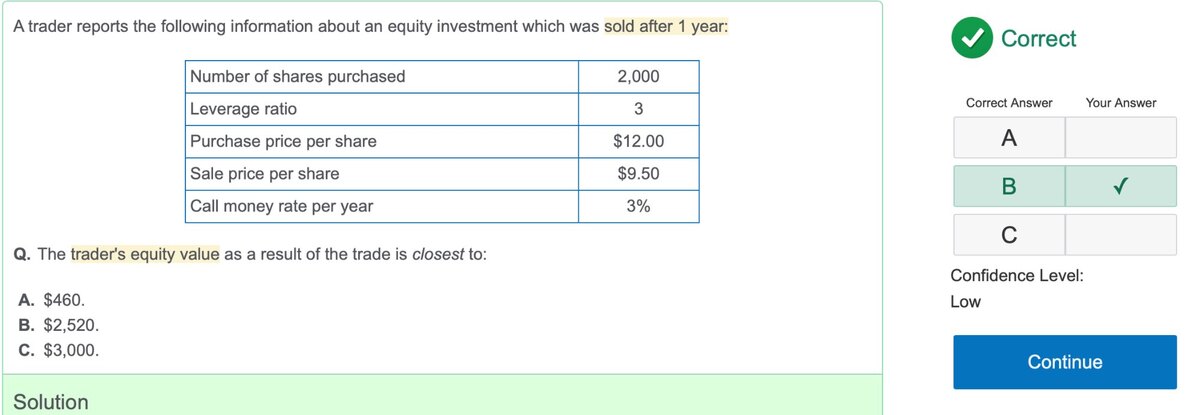Screen dimensions: 1200x415
Task: Click the Continue button
Action: point(1065,362)
